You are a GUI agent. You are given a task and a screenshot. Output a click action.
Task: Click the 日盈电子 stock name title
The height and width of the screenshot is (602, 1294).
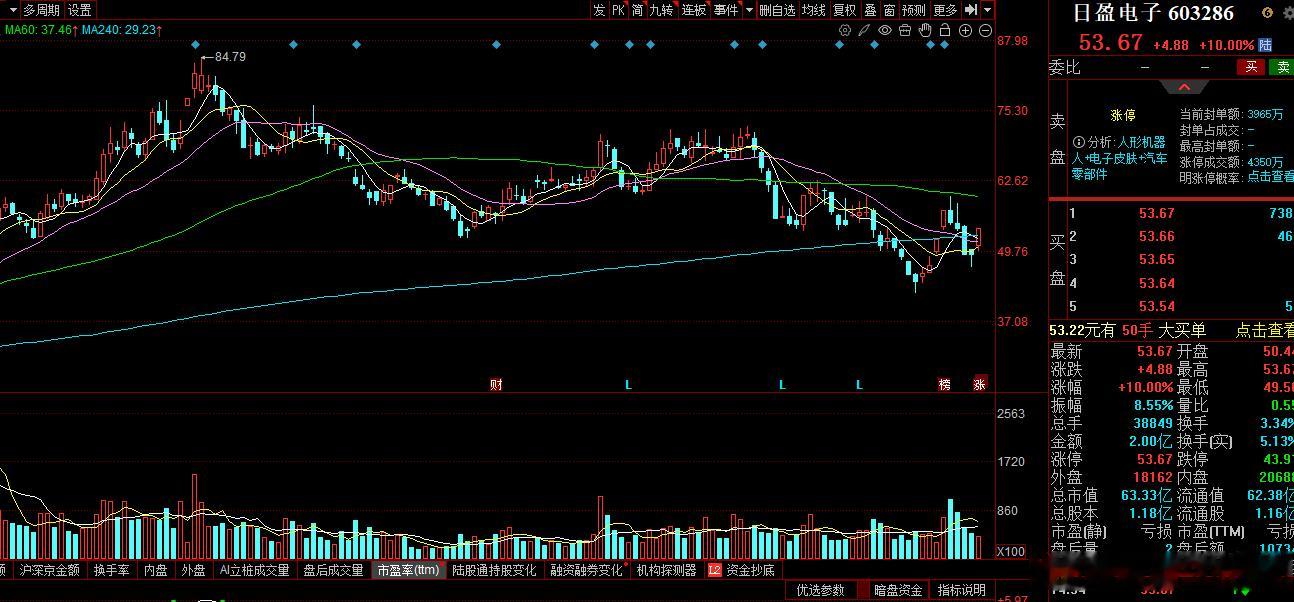coord(1117,13)
